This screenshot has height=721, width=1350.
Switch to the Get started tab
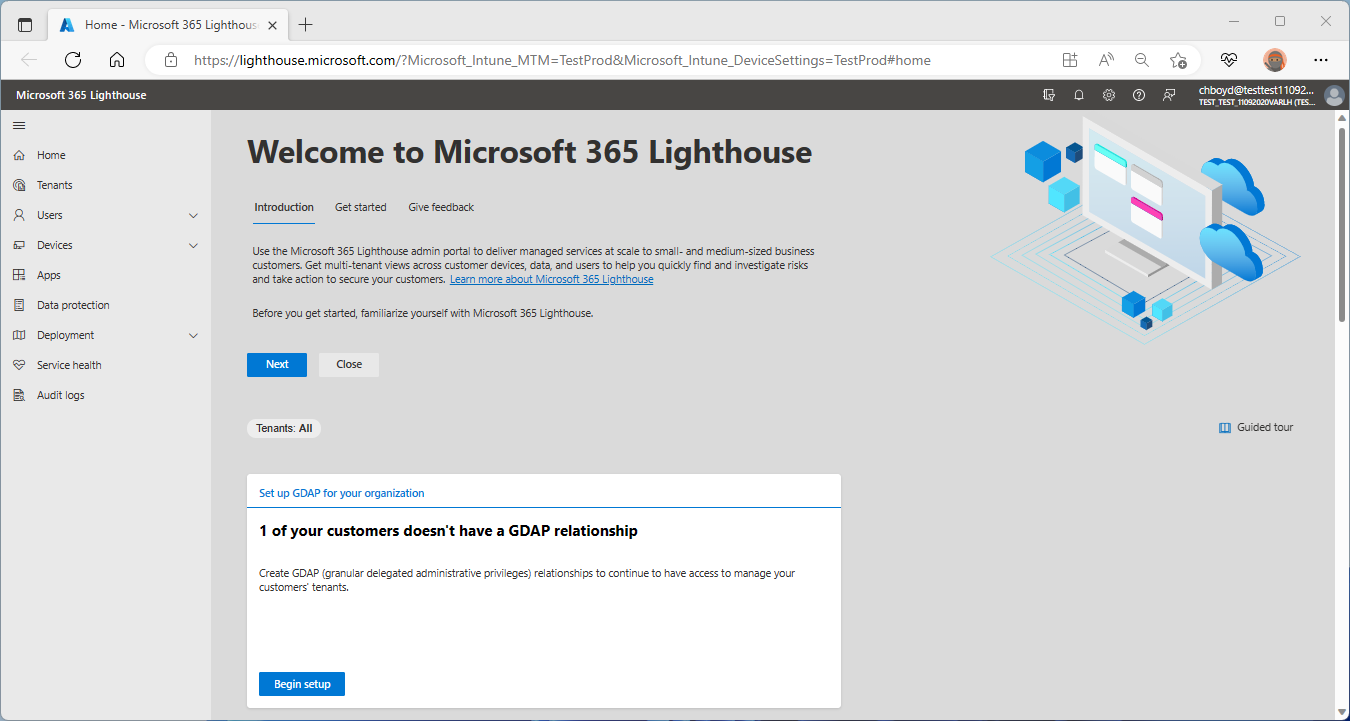click(x=360, y=207)
